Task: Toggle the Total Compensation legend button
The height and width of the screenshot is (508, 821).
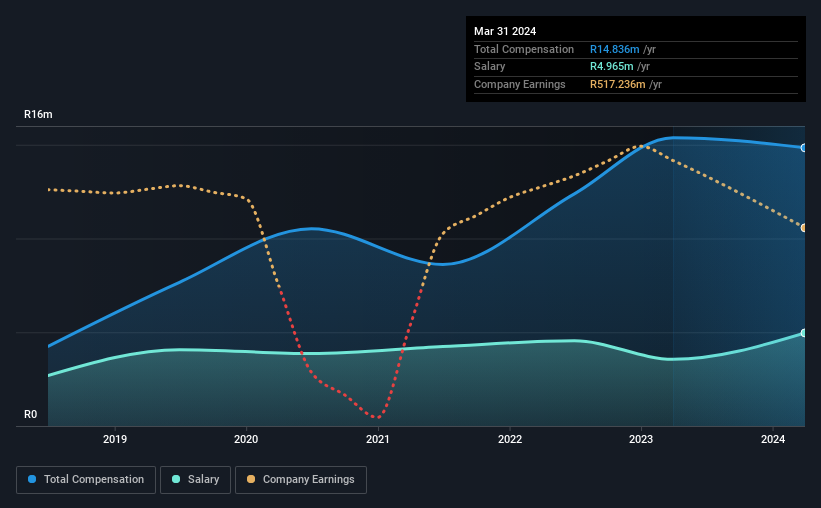Action: point(86,480)
